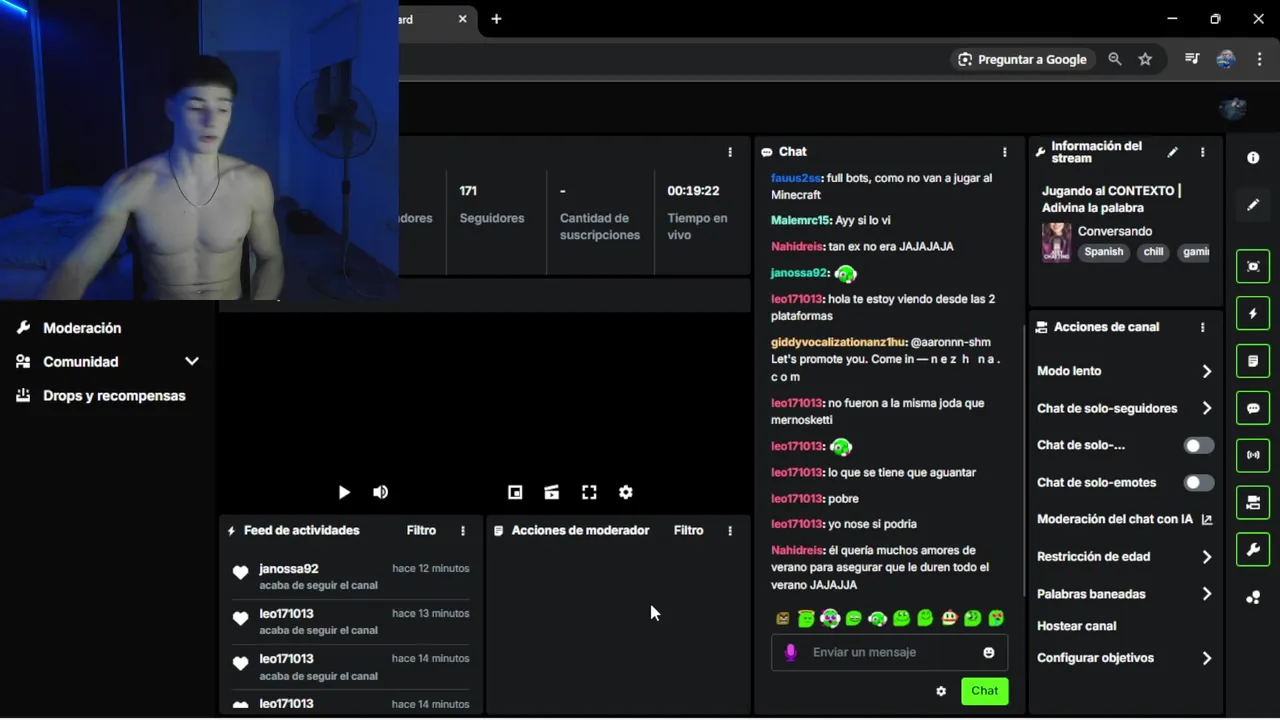This screenshot has height=720, width=1280.
Task: Focus the Enviar un mensaje input
Action: [890, 652]
